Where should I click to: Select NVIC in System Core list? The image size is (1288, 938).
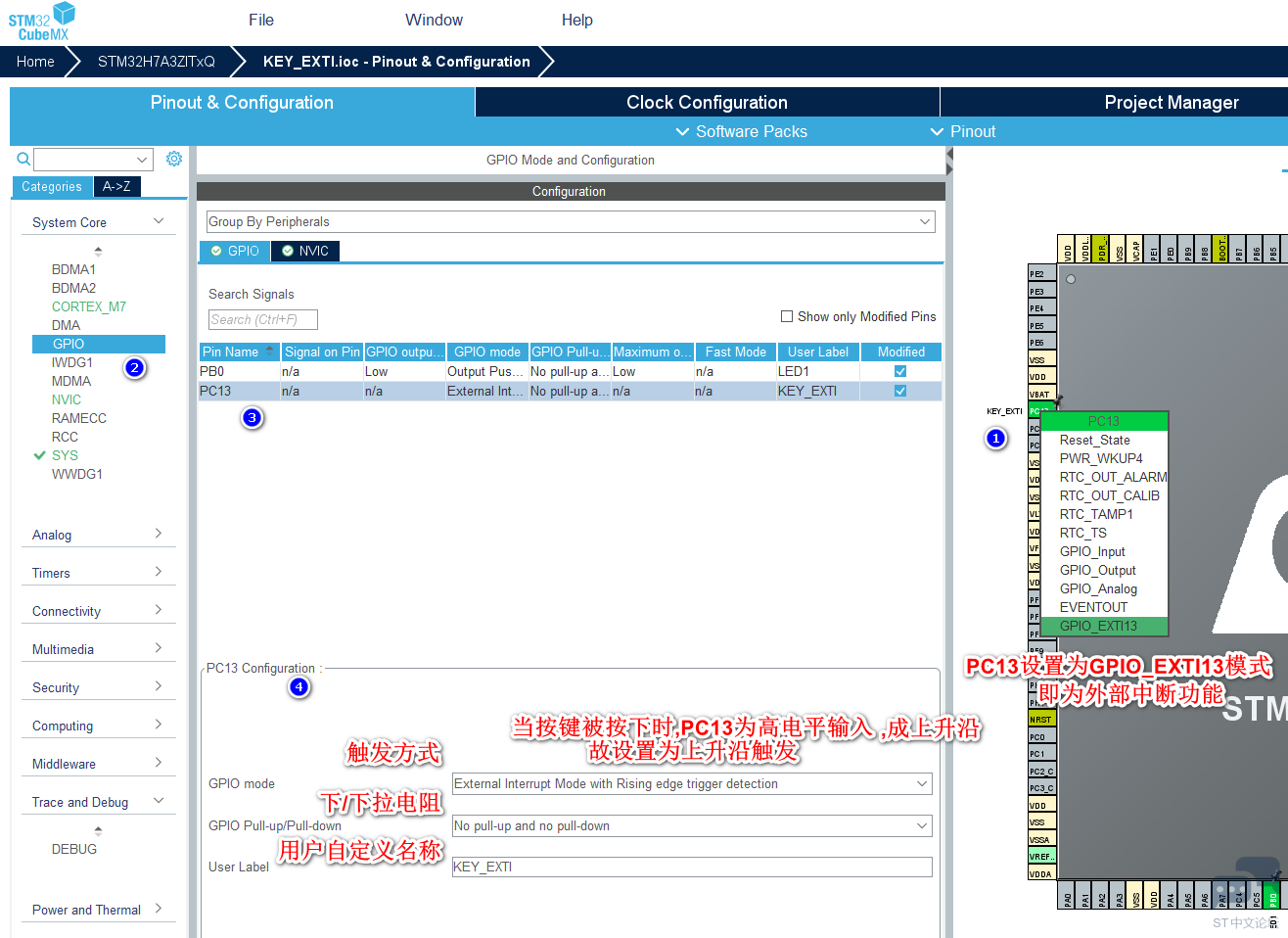pyautogui.click(x=67, y=399)
